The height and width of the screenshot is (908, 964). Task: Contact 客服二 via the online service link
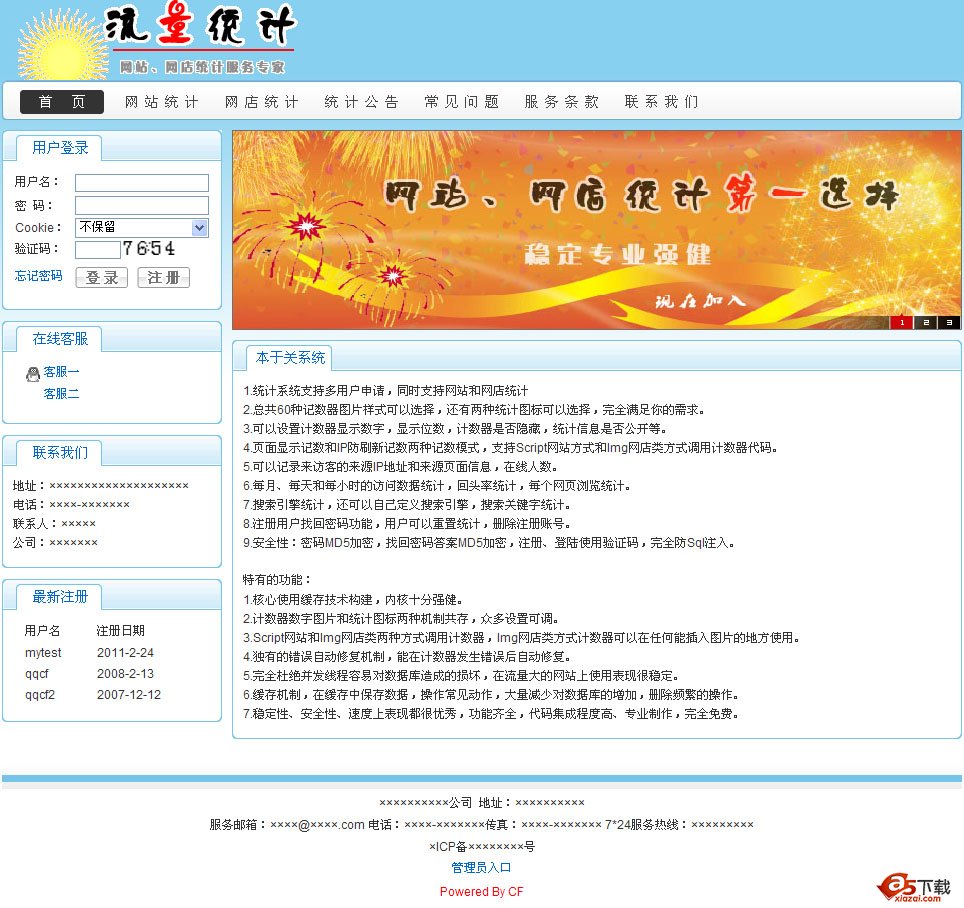(x=63, y=393)
